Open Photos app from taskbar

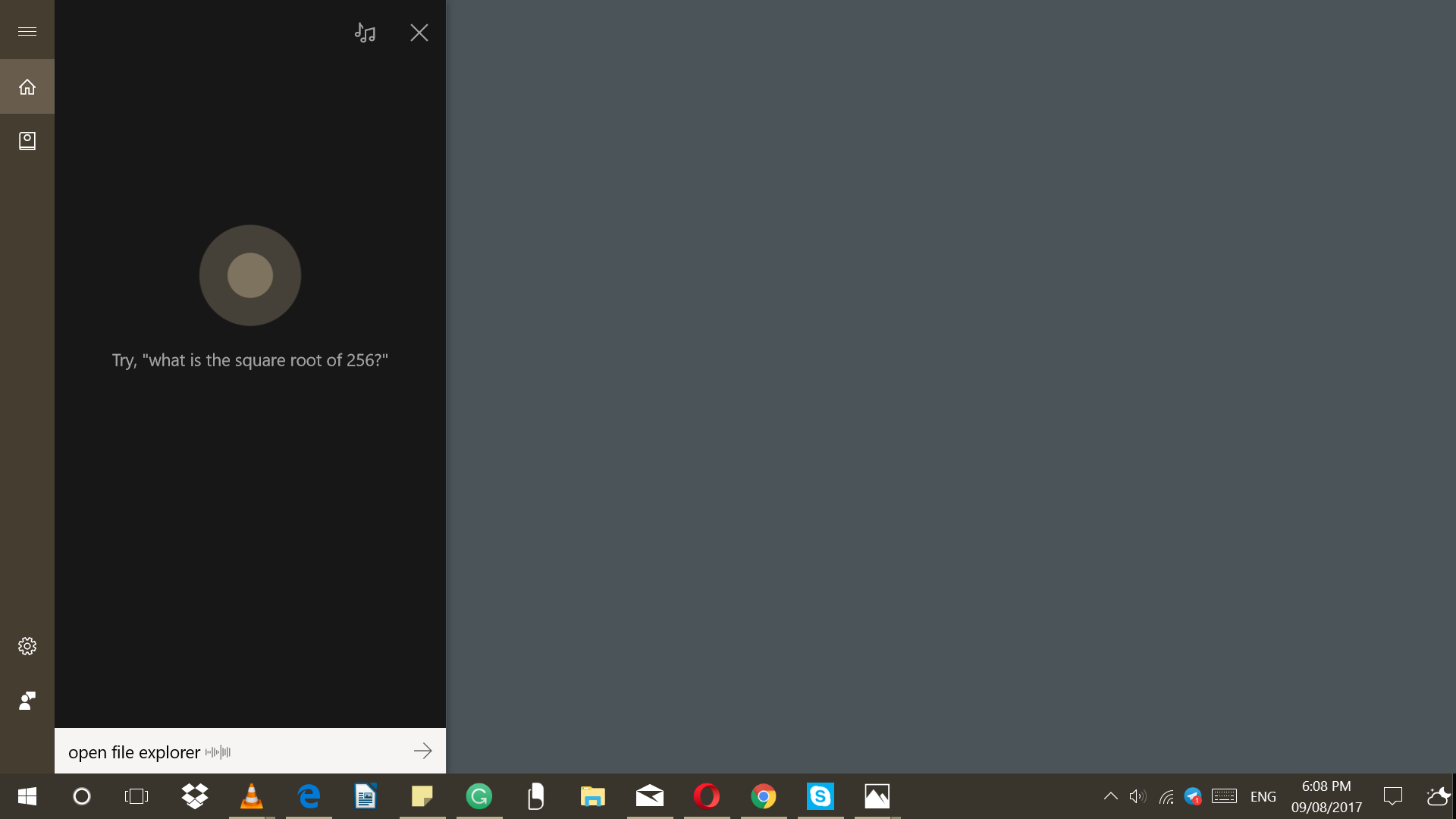coord(877,796)
